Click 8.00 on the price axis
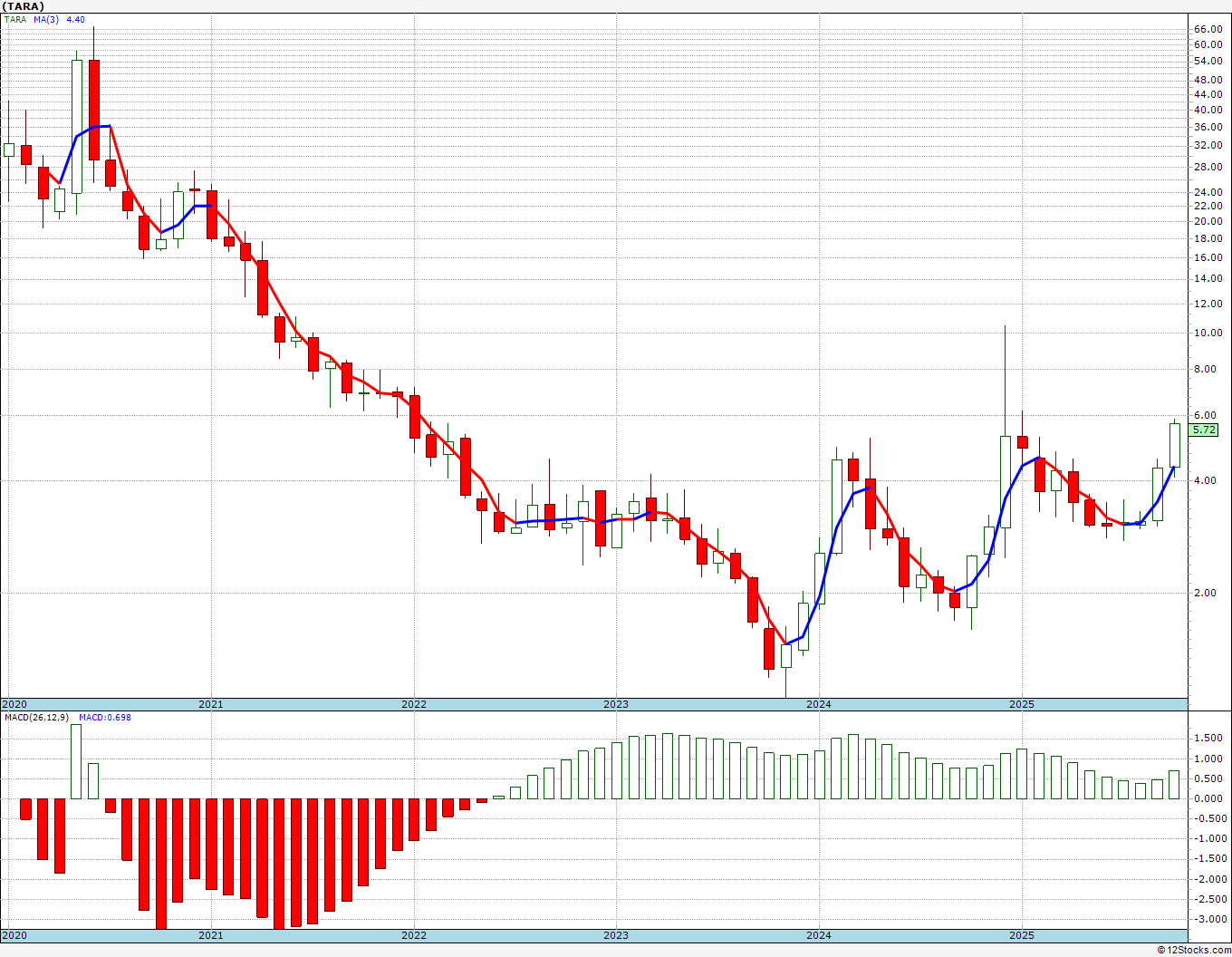This screenshot has height=957, width=1232. pyautogui.click(x=1206, y=369)
